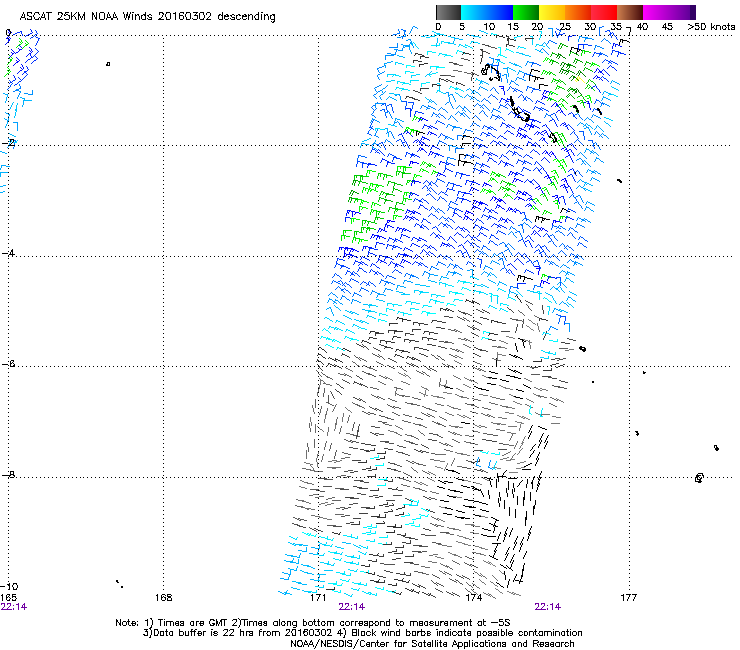
Task: Click the purple 22:14 time below longitude 165
Action: coord(14,607)
